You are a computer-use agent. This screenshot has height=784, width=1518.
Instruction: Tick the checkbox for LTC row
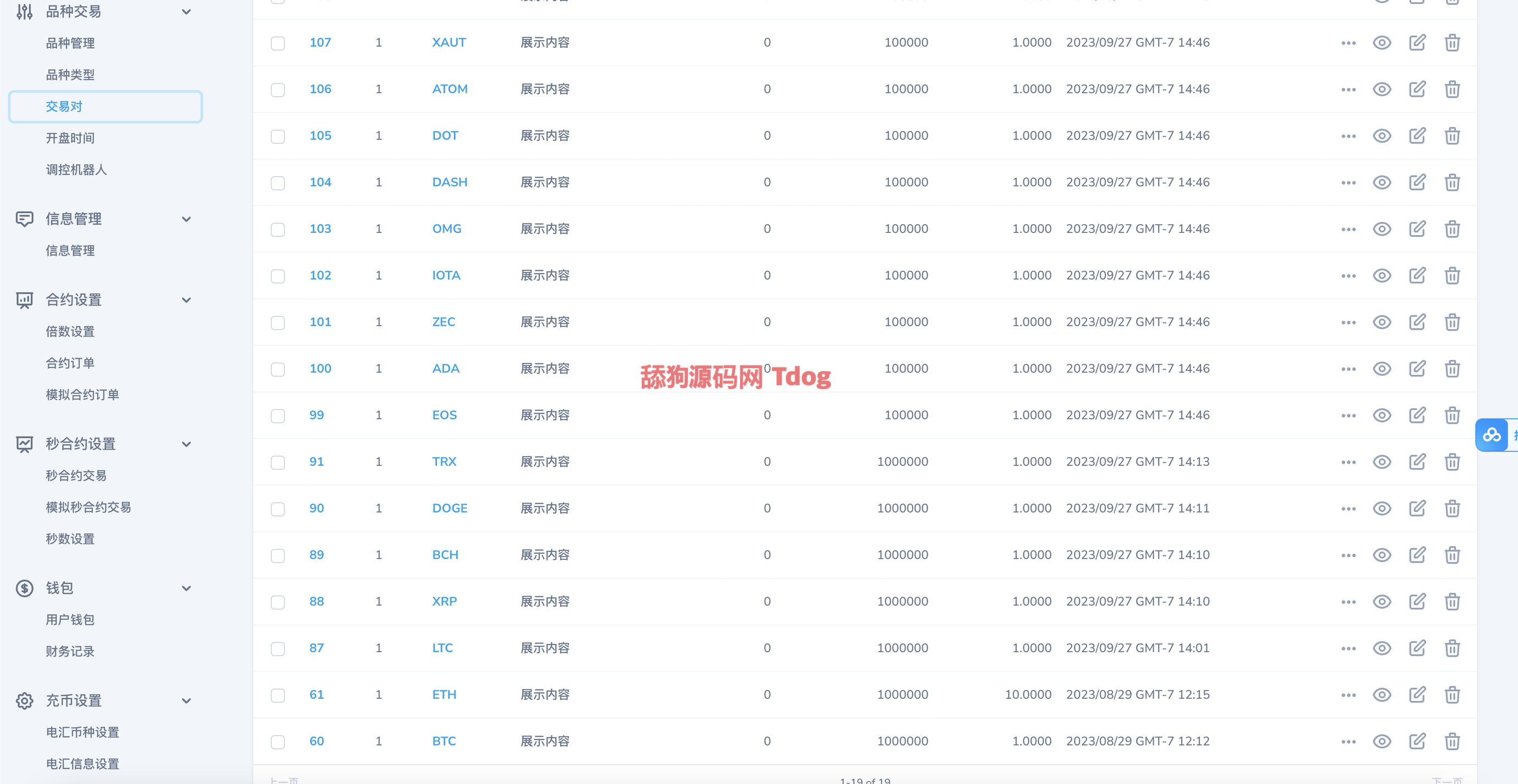point(278,648)
